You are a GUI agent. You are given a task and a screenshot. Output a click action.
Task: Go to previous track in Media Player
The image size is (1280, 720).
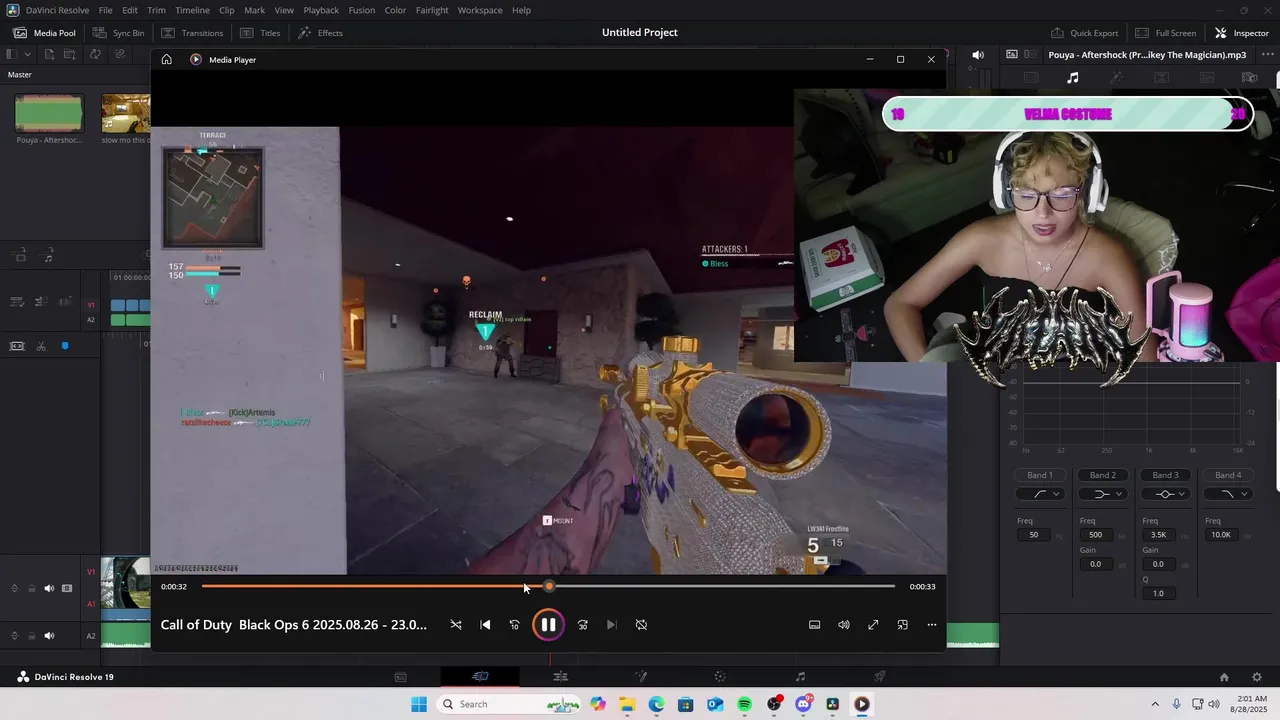click(485, 625)
